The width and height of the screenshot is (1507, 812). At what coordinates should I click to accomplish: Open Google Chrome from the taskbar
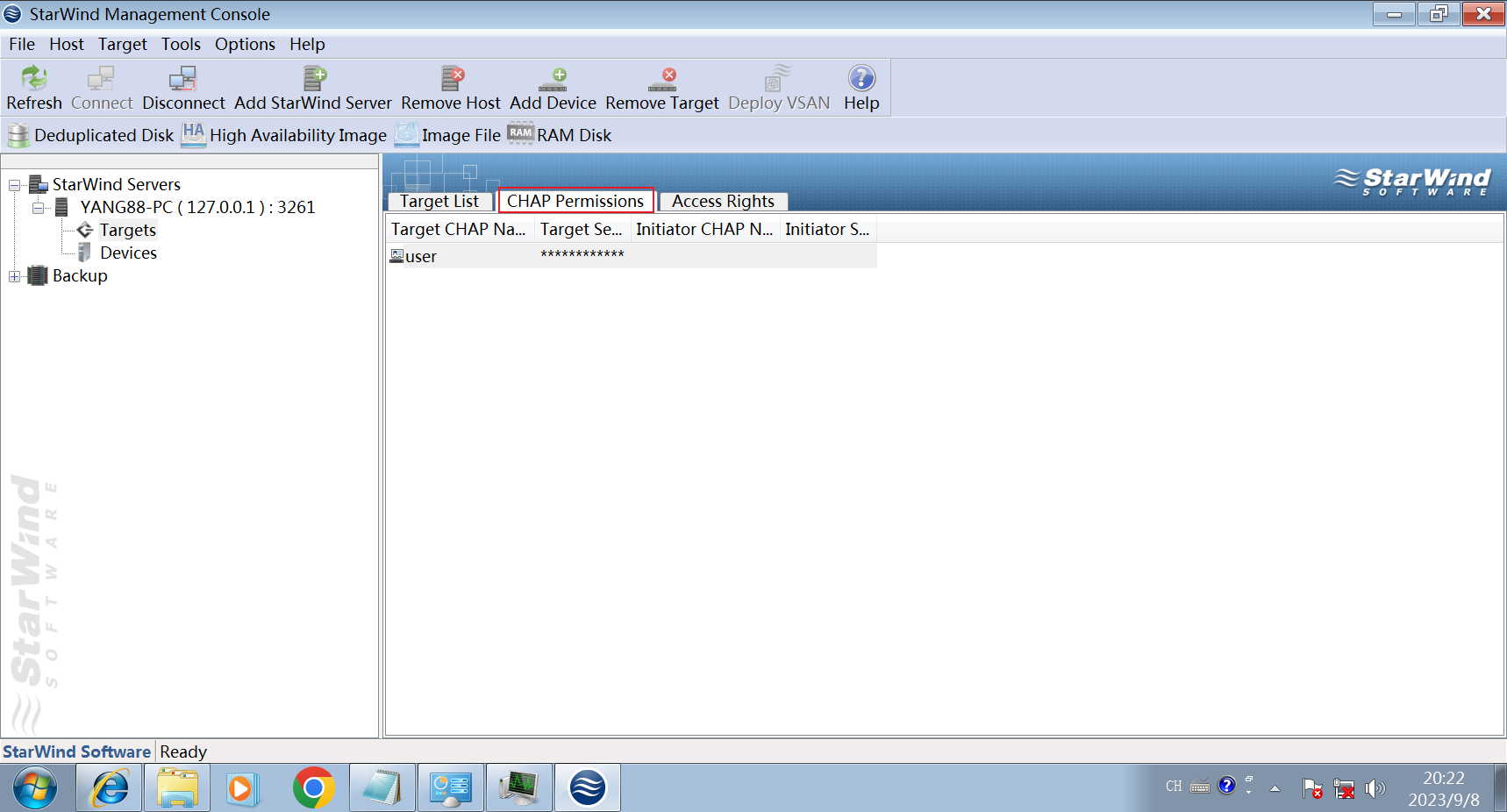coord(313,787)
